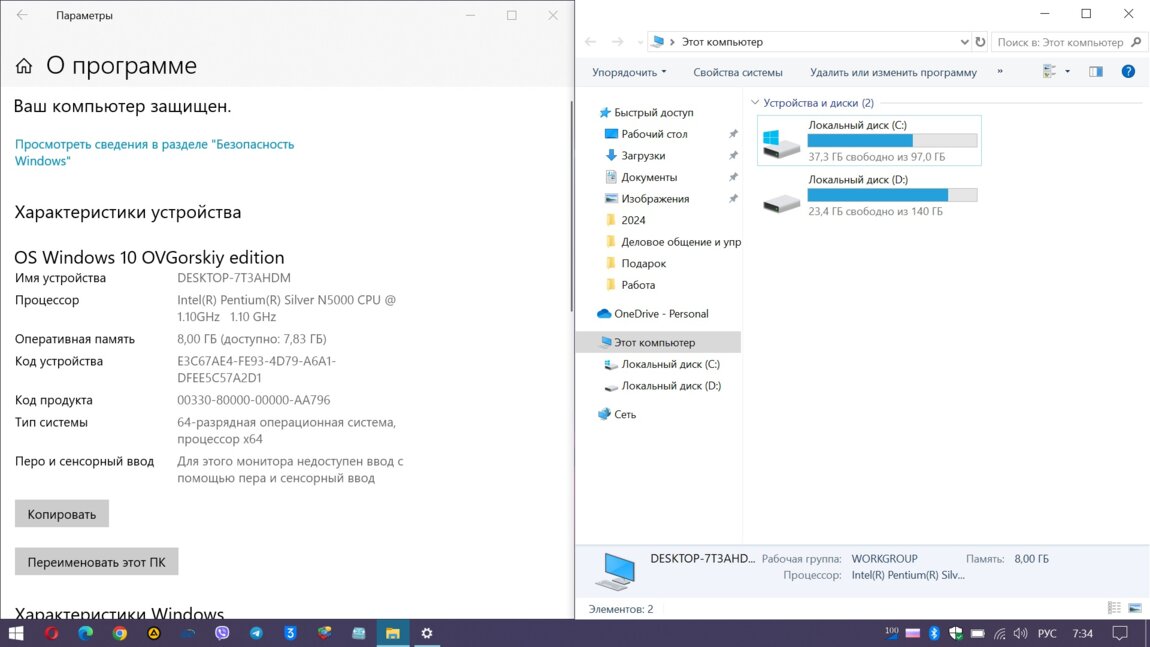This screenshot has width=1150, height=647.
Task: Open Windows Security shield tray icon
Action: [x=956, y=633]
